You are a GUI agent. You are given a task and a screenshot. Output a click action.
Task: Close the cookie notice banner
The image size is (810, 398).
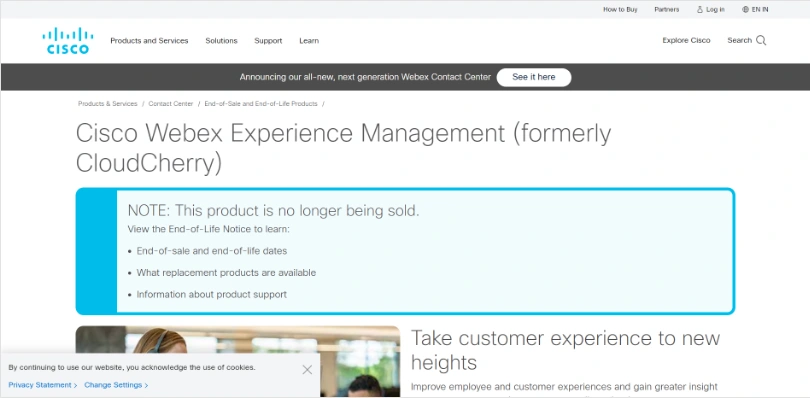click(307, 370)
